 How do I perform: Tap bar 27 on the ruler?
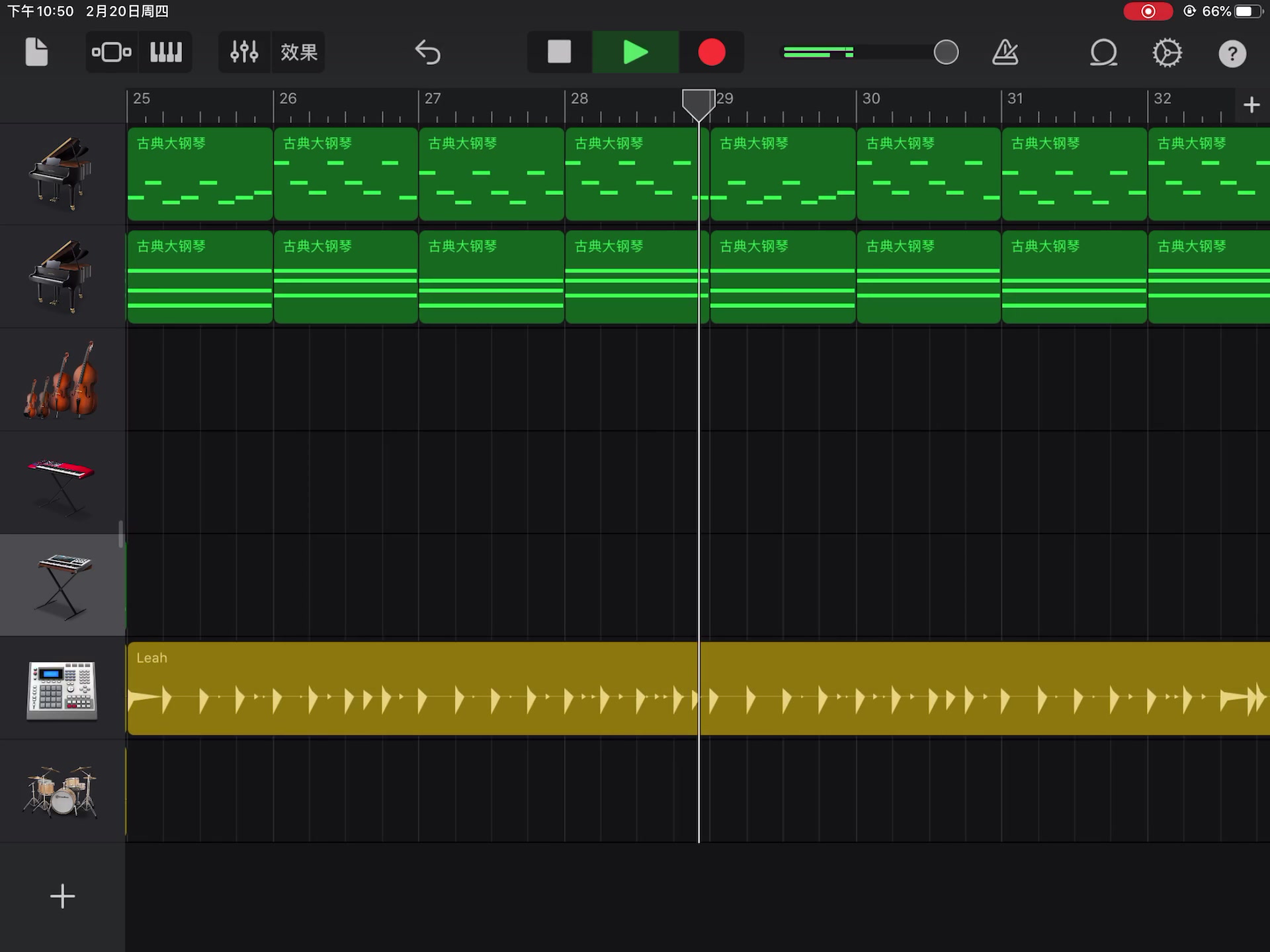(433, 99)
